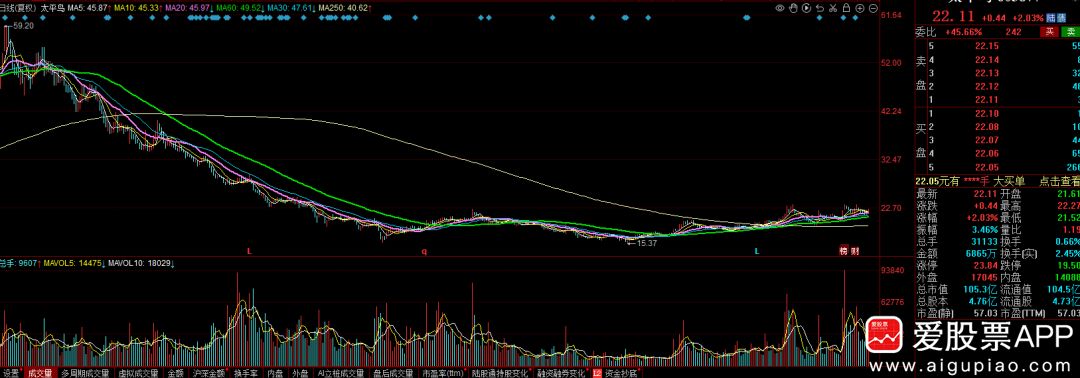Click the 委比 +45.66% value
The image size is (1080, 378).
point(963,32)
